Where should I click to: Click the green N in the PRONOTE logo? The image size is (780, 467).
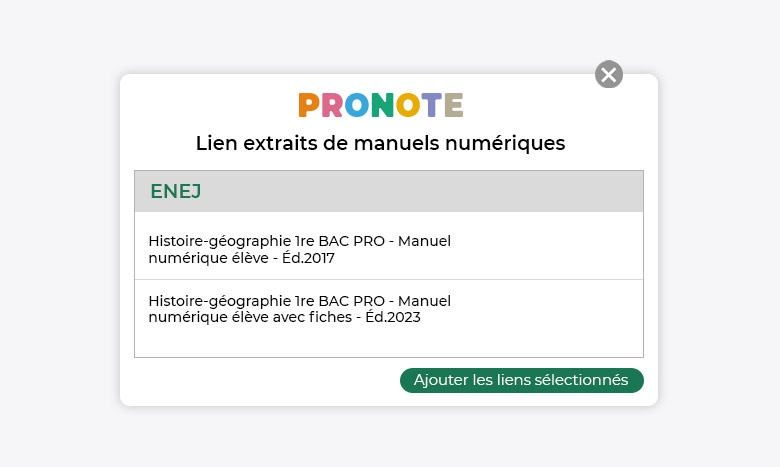382,105
